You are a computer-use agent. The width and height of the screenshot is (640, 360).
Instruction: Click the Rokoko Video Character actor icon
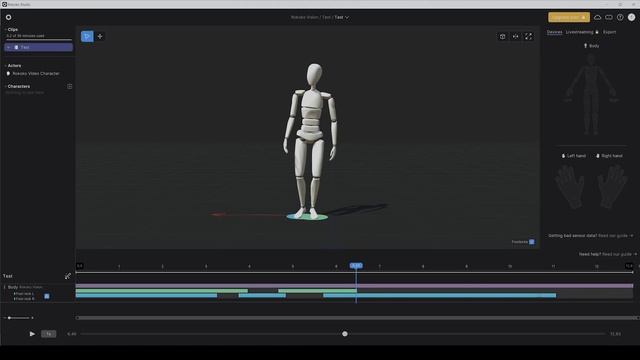tap(8, 73)
